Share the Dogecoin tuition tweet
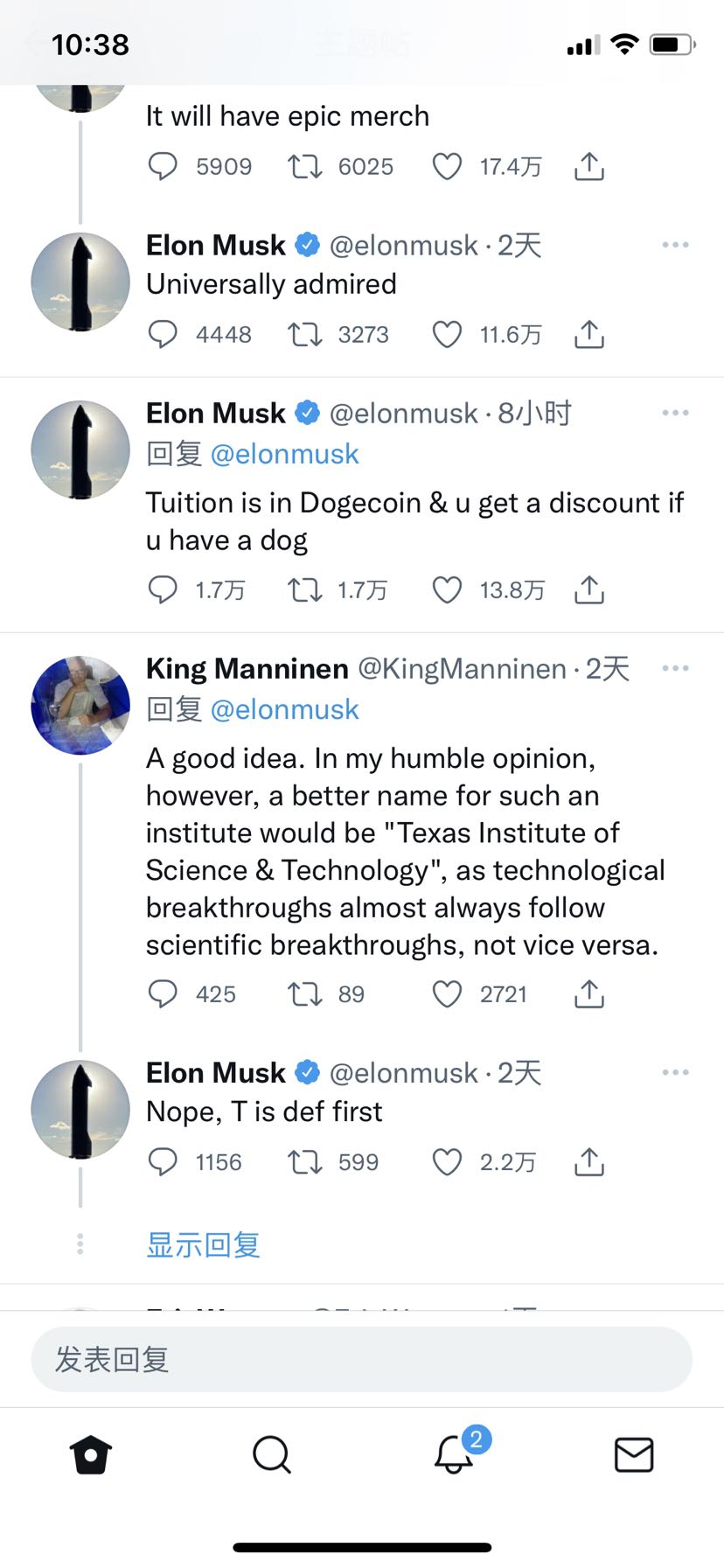The width and height of the screenshot is (724, 1568). [589, 590]
